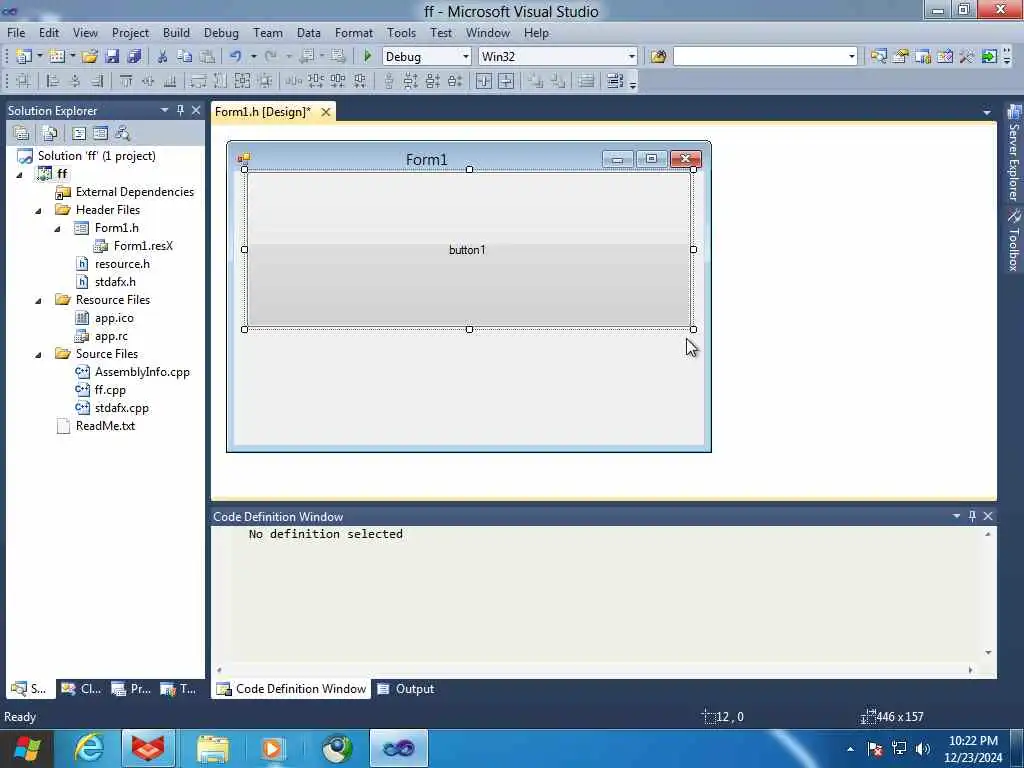Viewport: 1024px width, 768px height.
Task: Open the Solution Explorer window options dropdown
Action: pyautogui.click(x=165, y=110)
